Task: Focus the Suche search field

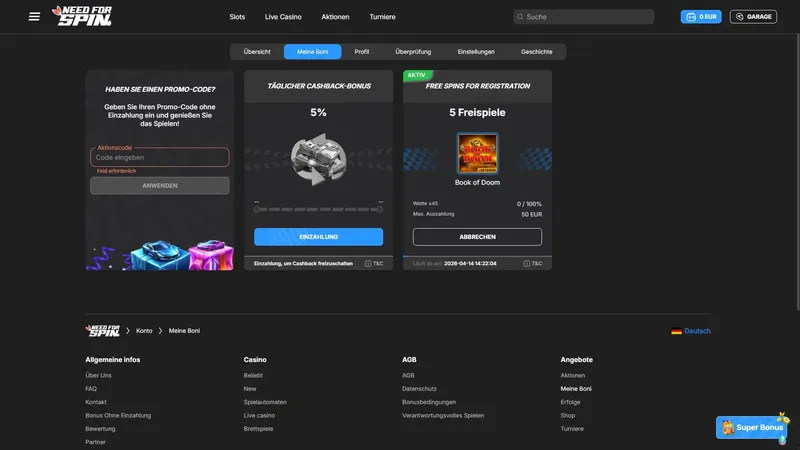Action: coord(584,17)
